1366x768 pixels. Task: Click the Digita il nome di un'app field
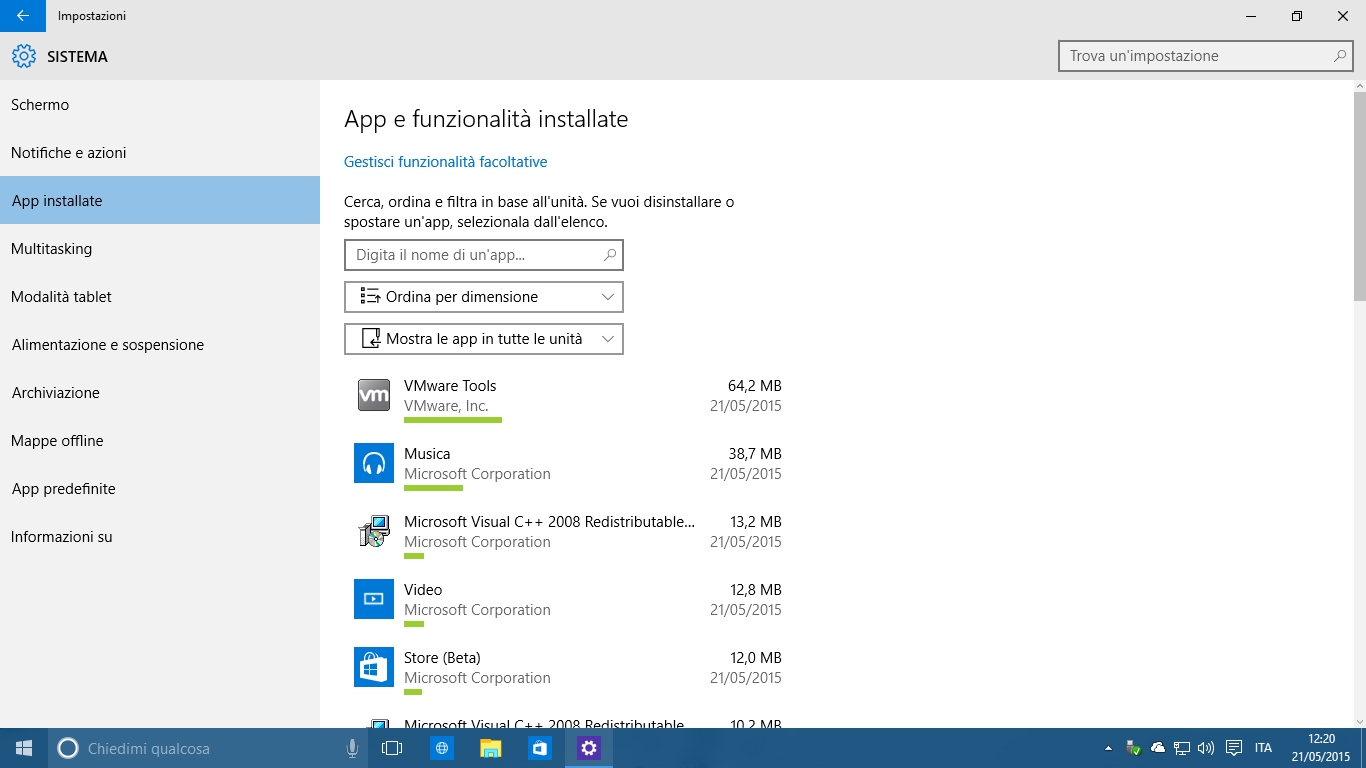pos(484,255)
